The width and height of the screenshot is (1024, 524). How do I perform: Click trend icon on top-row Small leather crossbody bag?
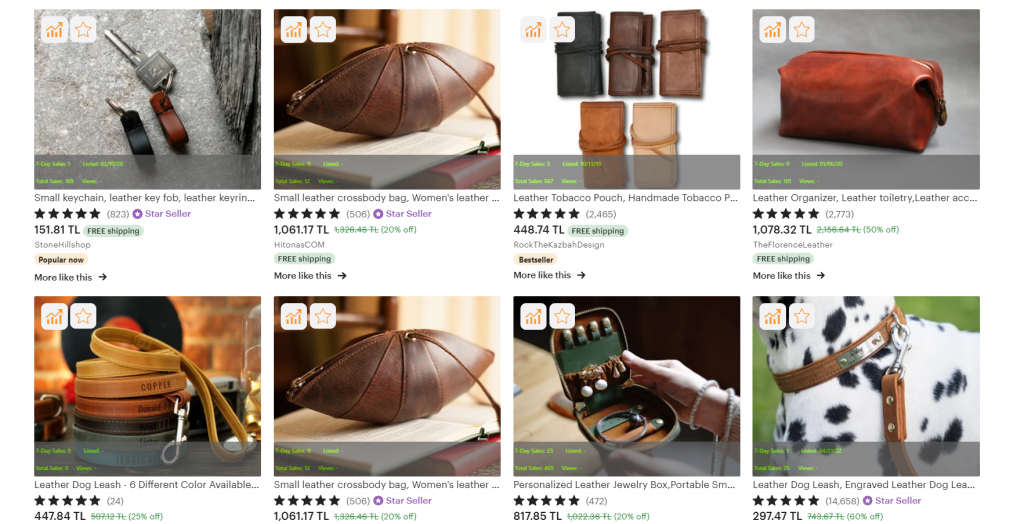tap(294, 30)
